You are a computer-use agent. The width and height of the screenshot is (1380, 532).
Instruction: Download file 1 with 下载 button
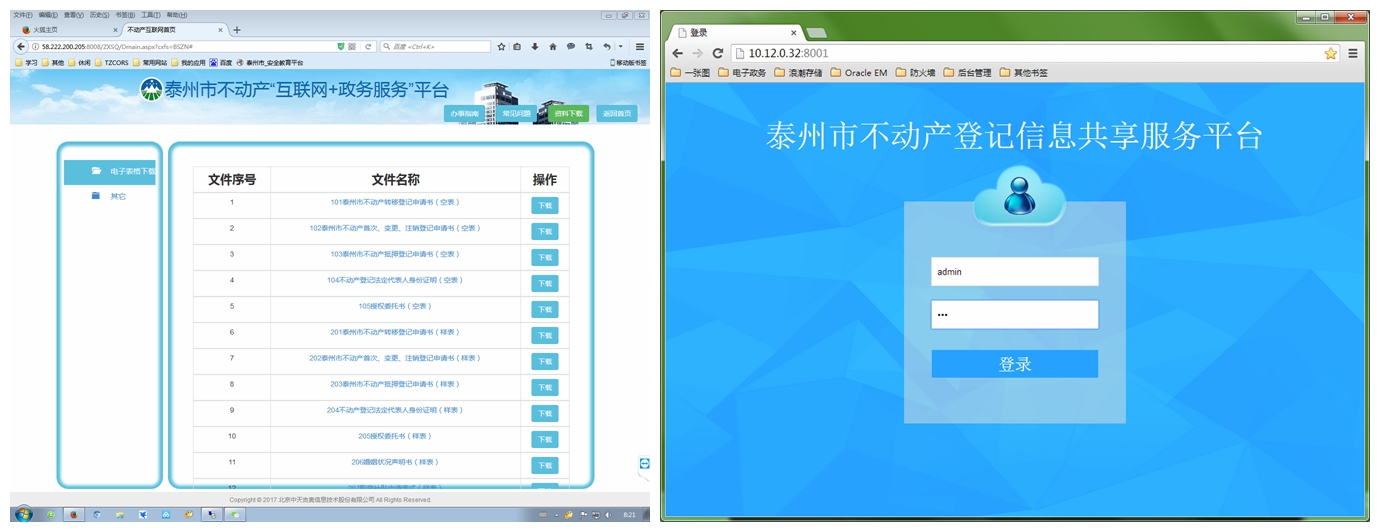pyautogui.click(x=545, y=205)
